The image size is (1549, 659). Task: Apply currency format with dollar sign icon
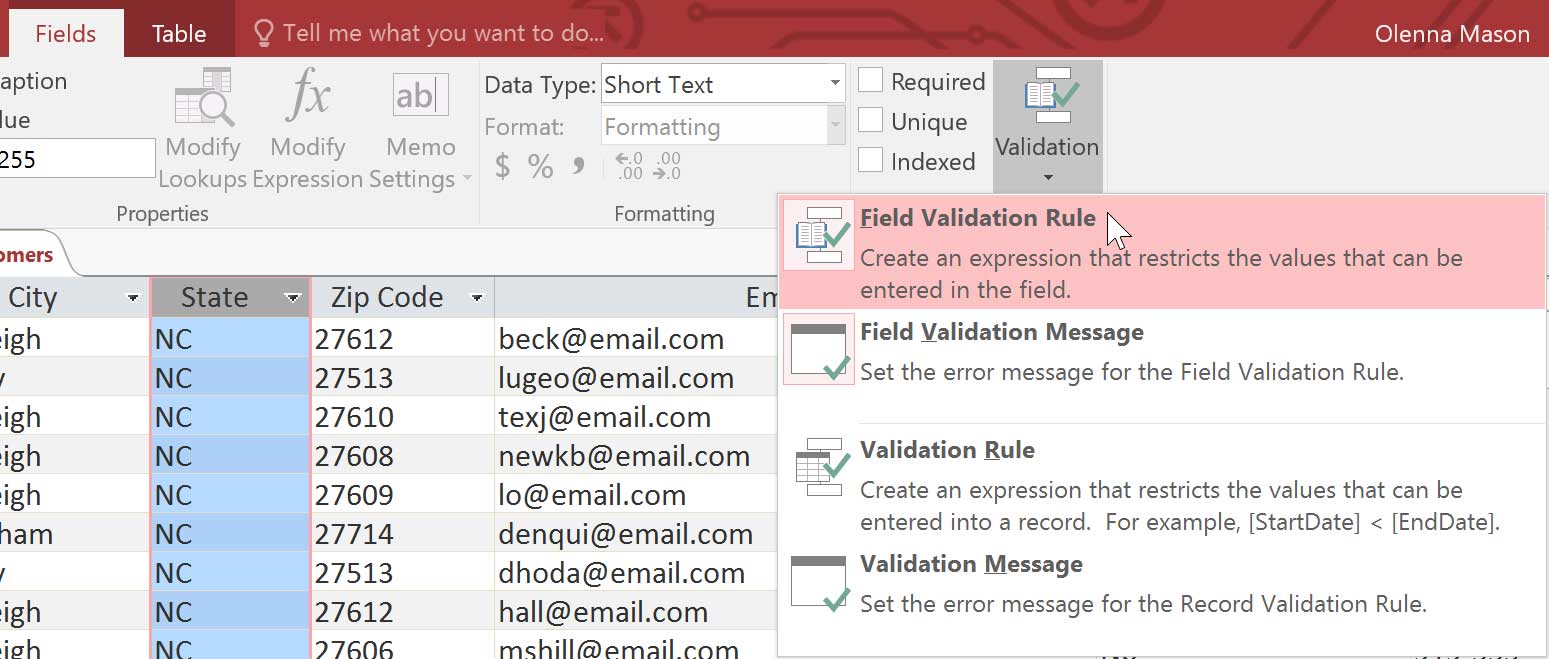pos(501,167)
